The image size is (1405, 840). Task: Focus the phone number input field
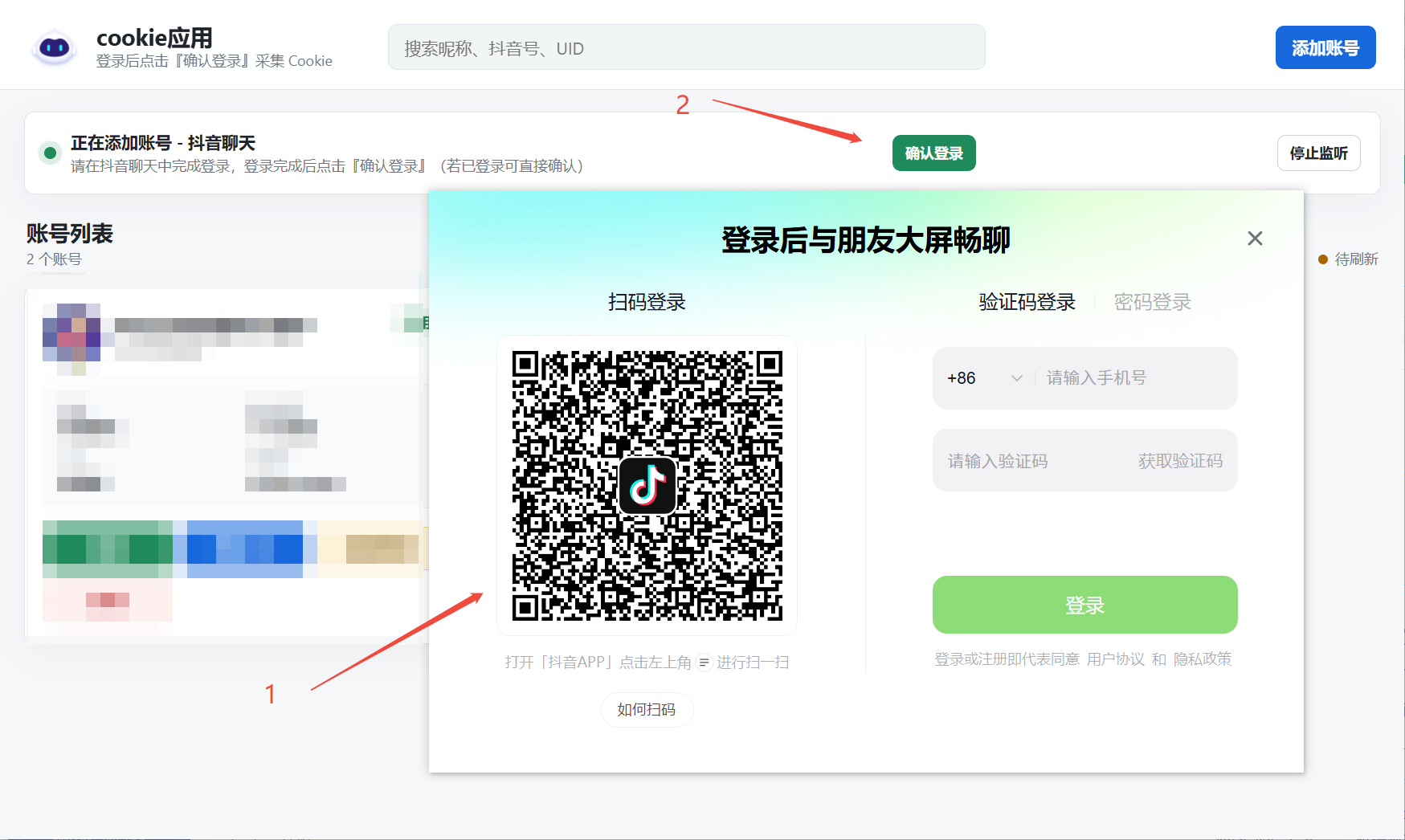point(1136,377)
